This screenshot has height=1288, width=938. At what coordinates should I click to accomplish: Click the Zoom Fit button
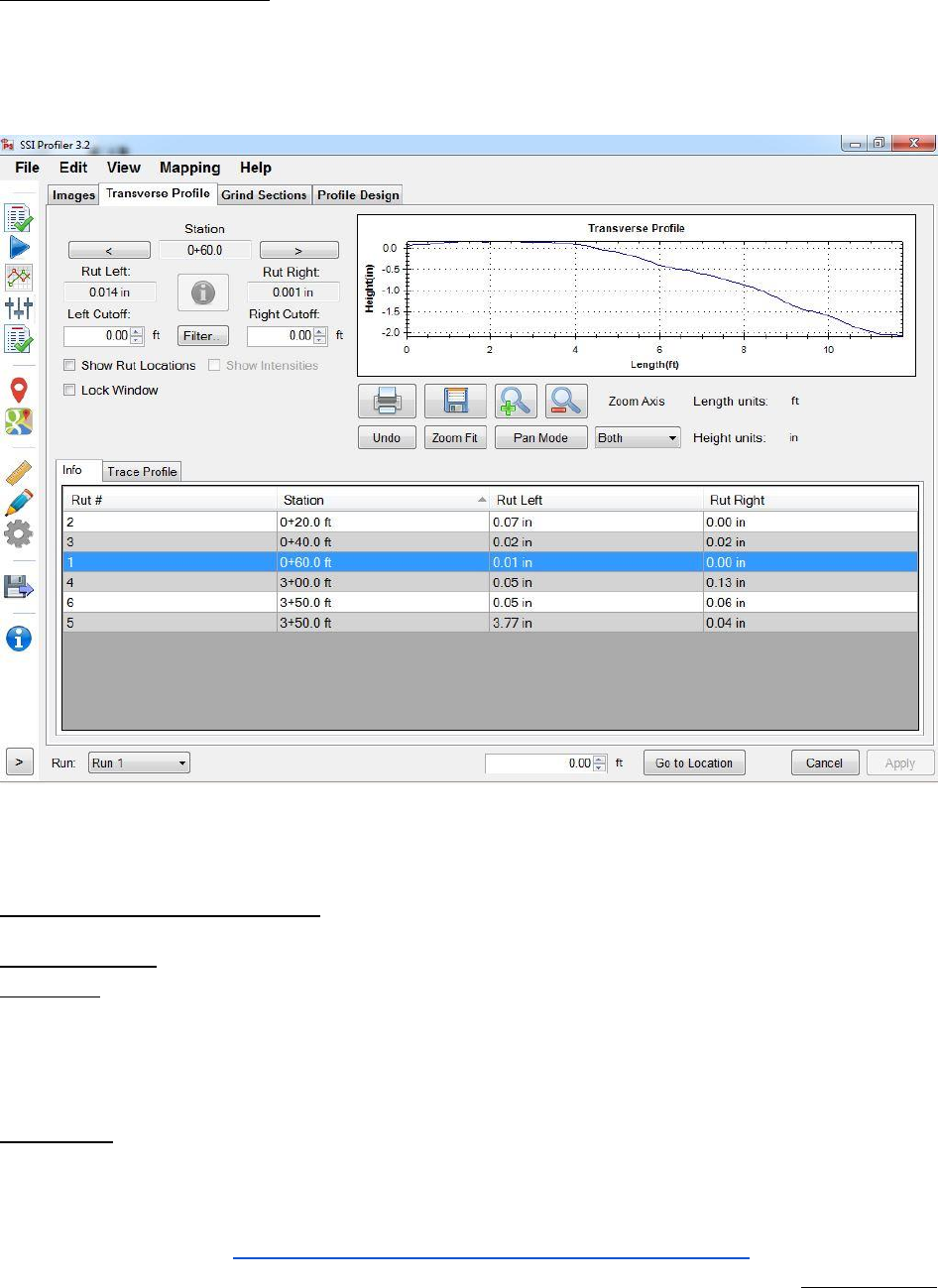click(455, 438)
